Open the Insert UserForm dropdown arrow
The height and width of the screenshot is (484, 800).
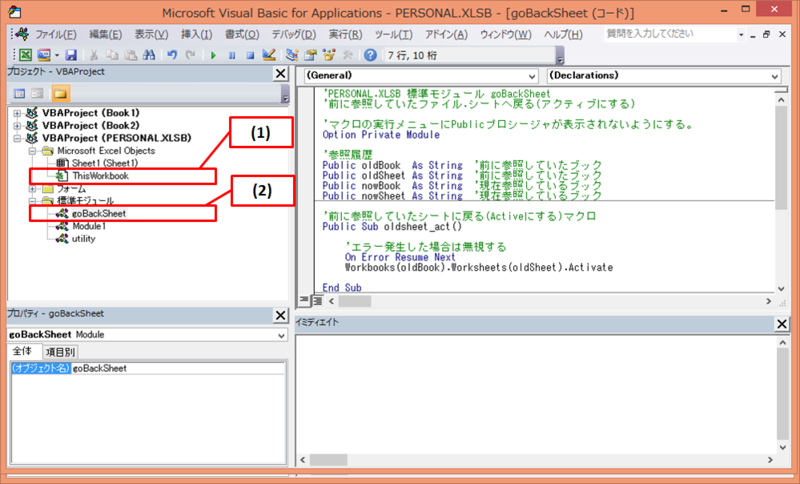pos(57,55)
